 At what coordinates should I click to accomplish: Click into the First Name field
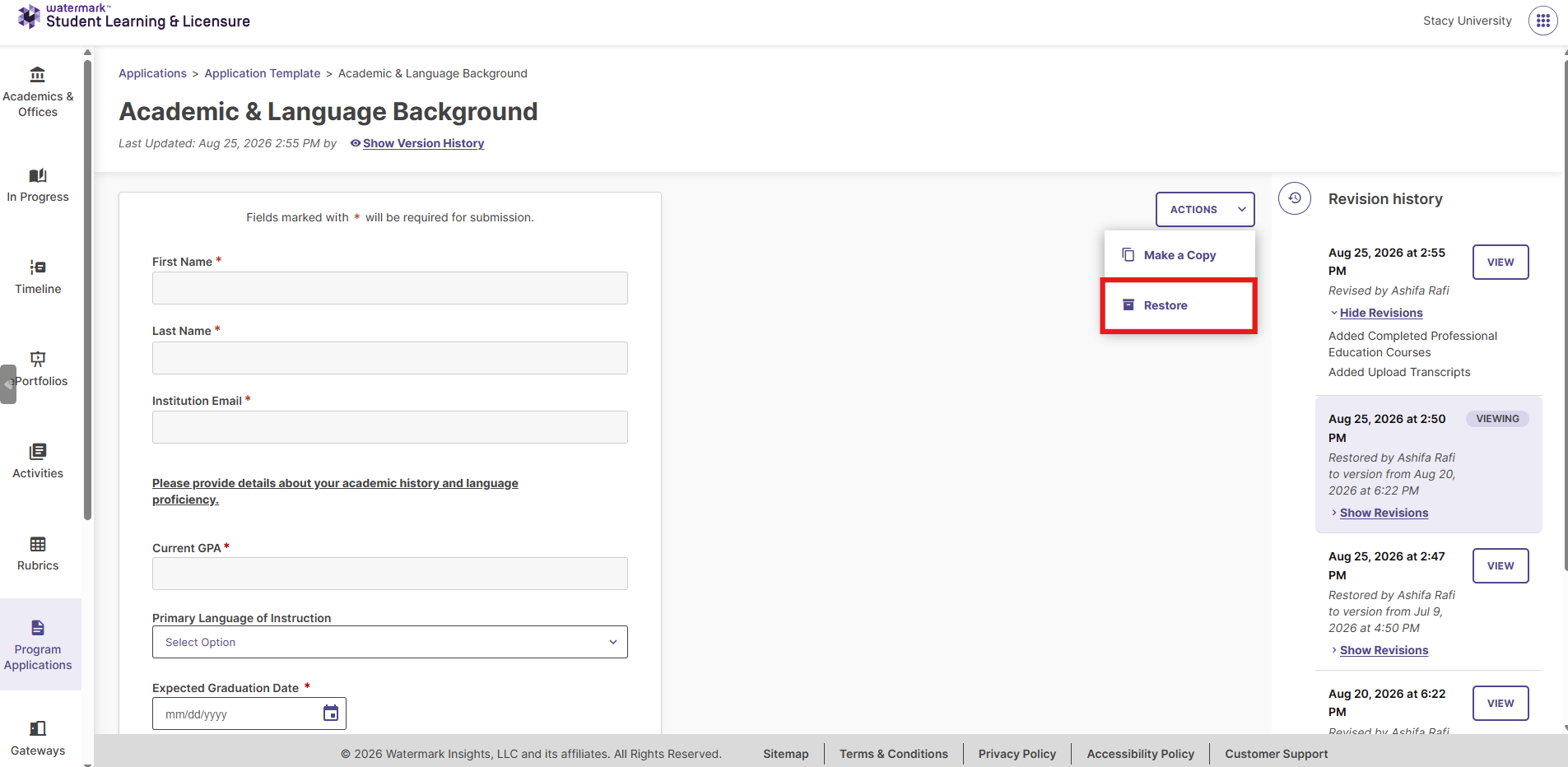pos(390,288)
